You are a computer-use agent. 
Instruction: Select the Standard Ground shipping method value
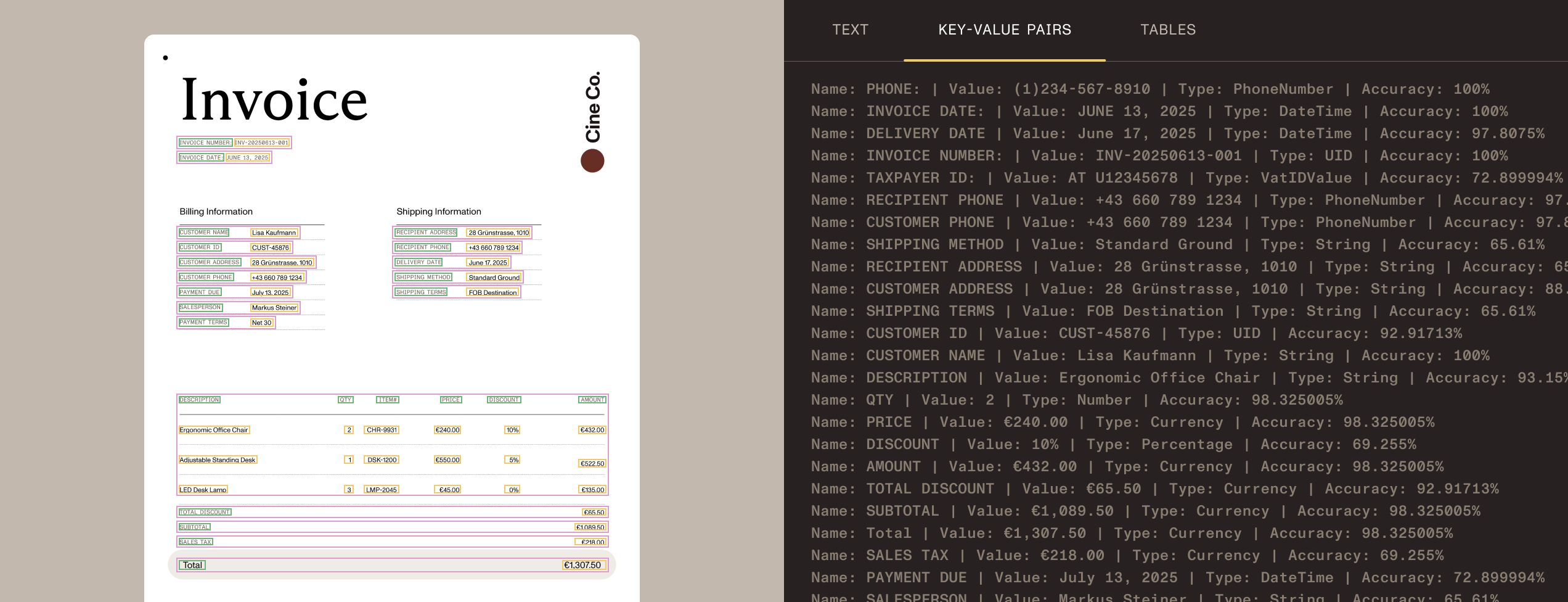[494, 278]
